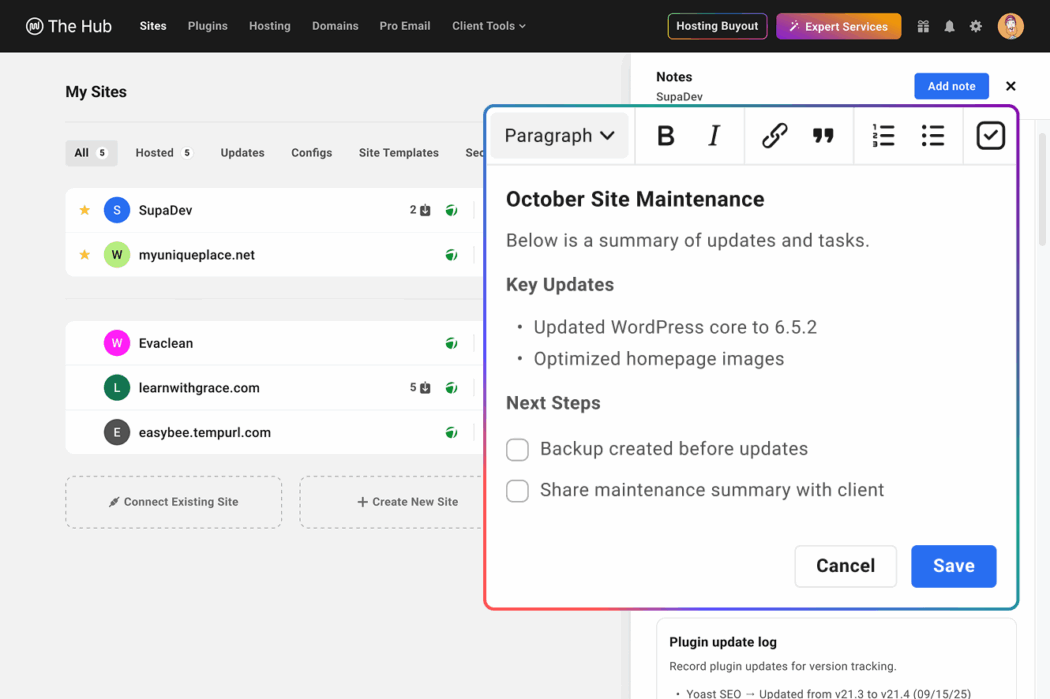1050x699 pixels.
Task: Save the October Site Maintenance note
Action: [953, 566]
